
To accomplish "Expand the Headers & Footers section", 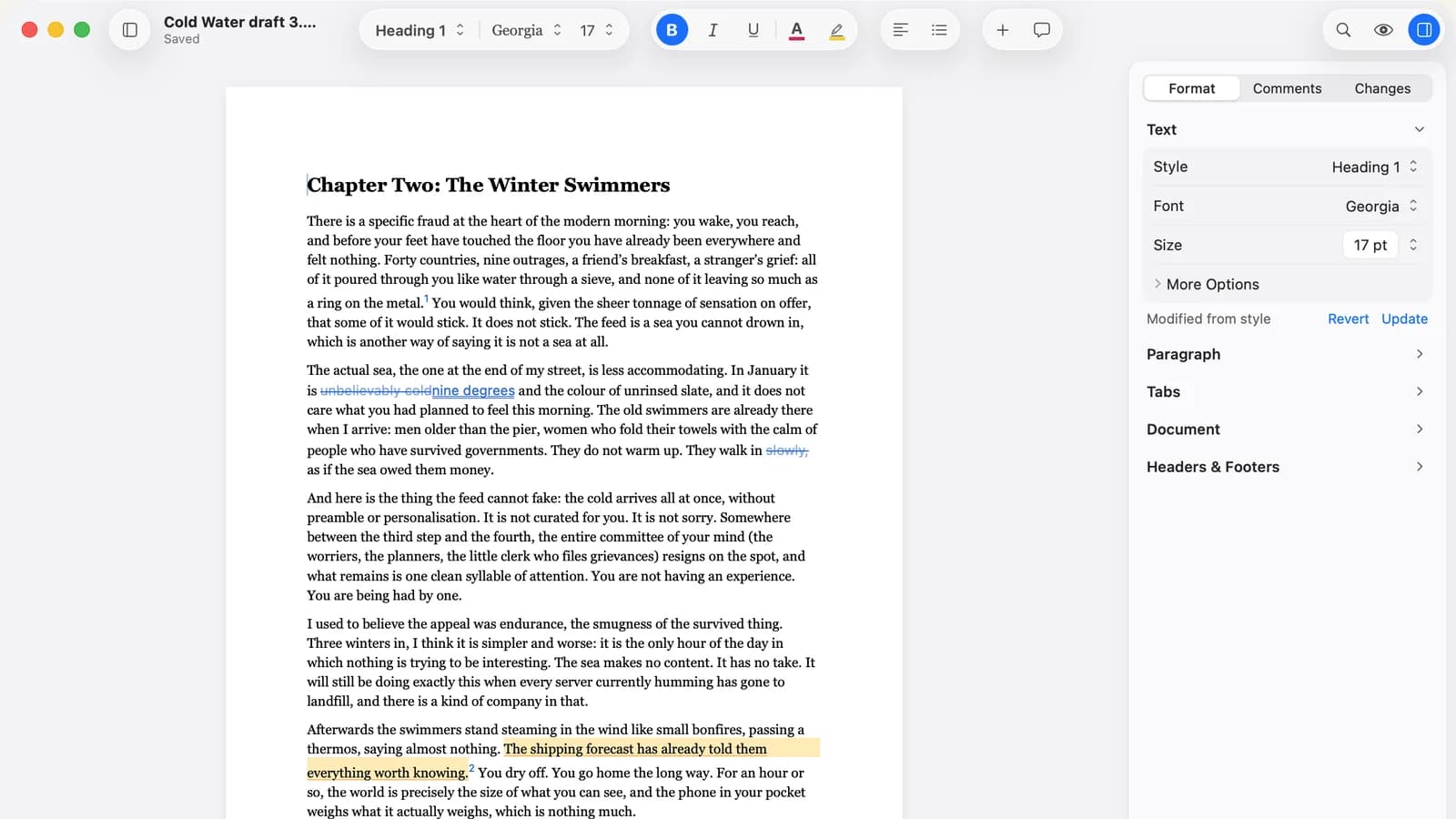I will pos(1286,466).
